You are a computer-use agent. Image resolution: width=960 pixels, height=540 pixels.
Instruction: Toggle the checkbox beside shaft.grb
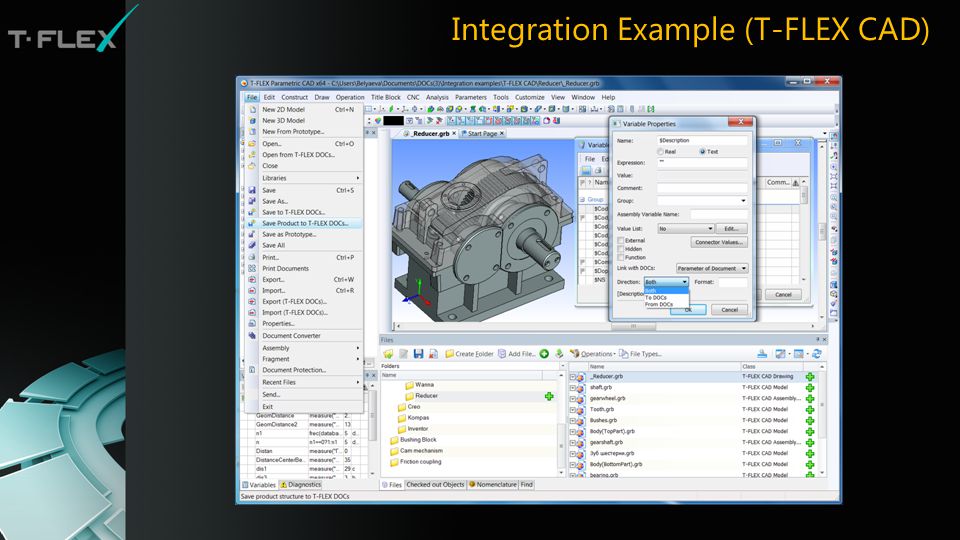click(573, 388)
